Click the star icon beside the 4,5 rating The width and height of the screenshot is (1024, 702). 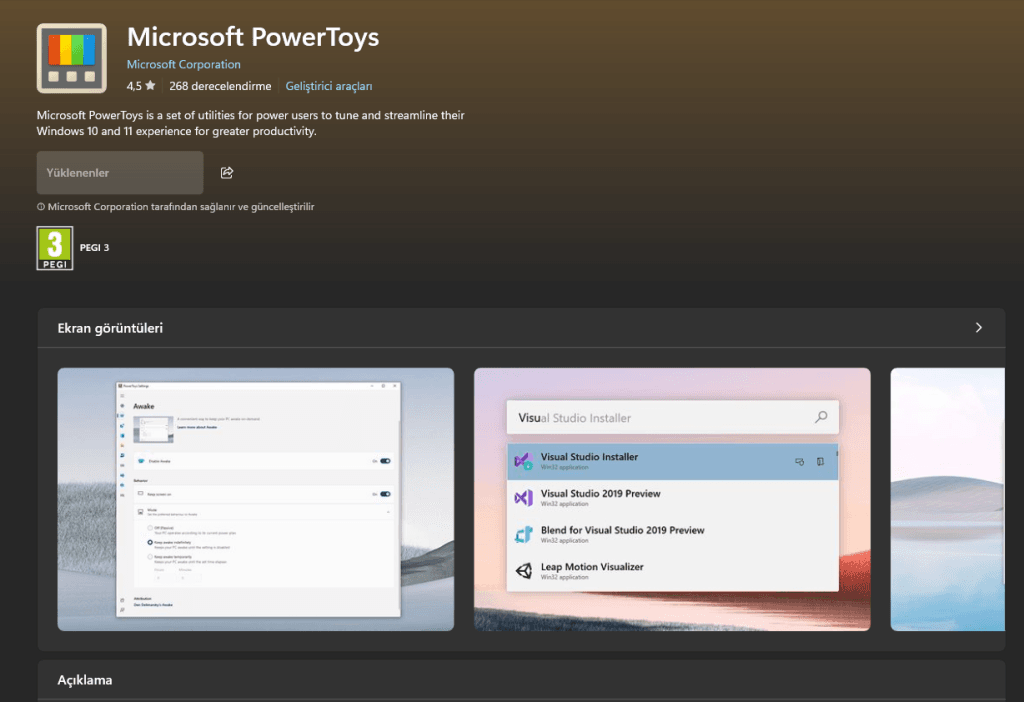click(x=150, y=86)
